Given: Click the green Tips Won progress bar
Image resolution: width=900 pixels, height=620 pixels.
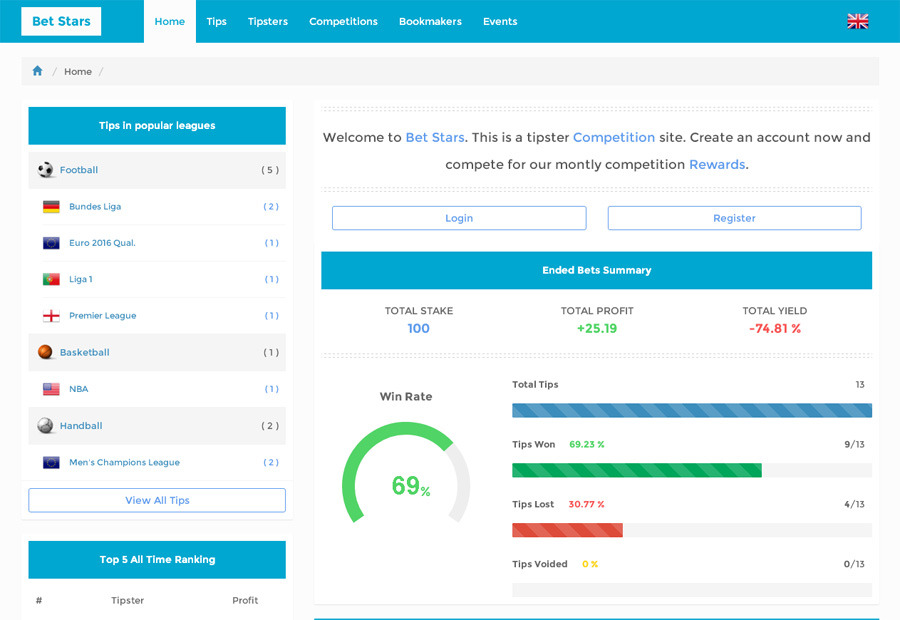Looking at the screenshot, I should point(637,470).
